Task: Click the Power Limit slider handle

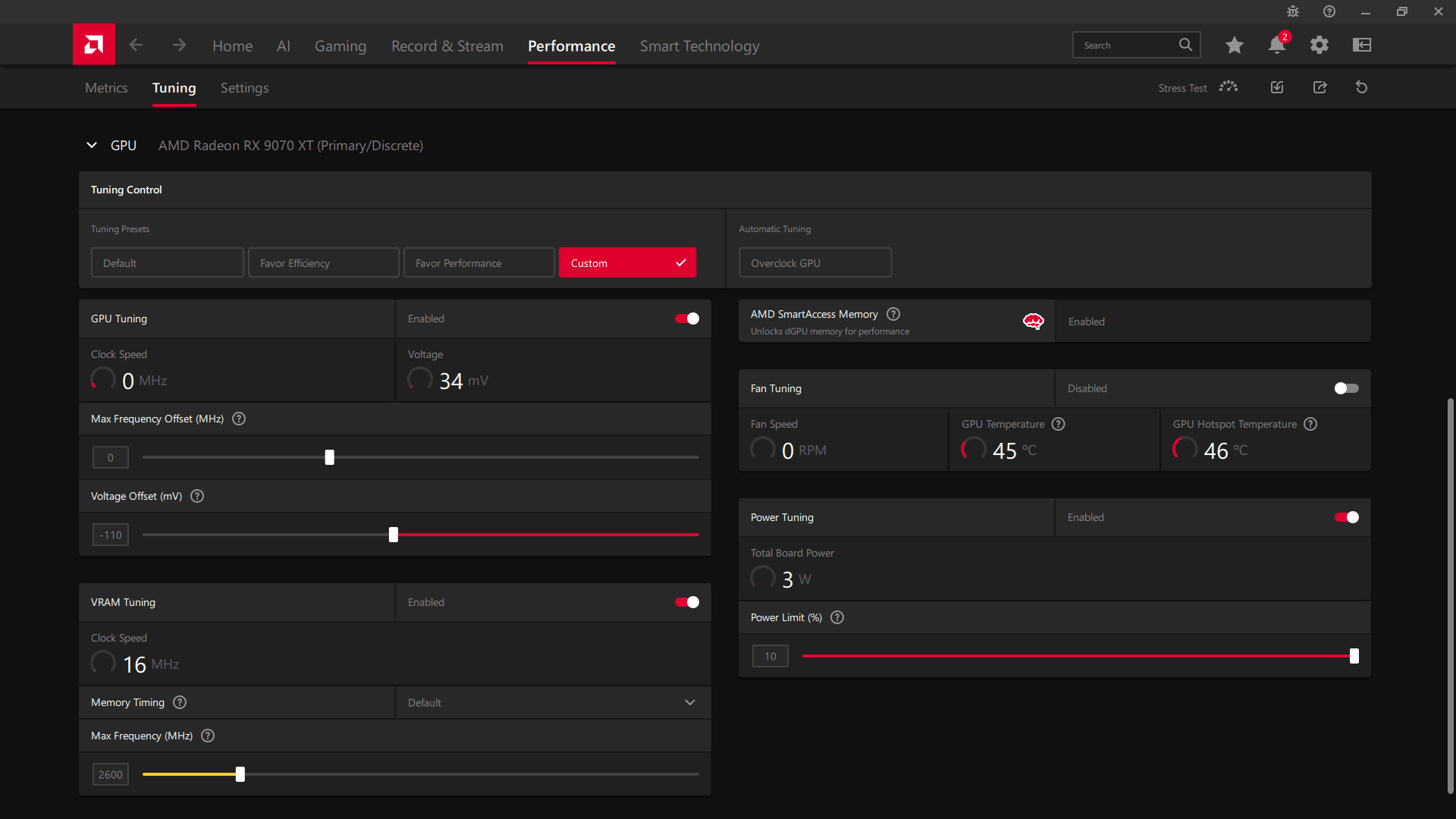Action: tap(1354, 656)
